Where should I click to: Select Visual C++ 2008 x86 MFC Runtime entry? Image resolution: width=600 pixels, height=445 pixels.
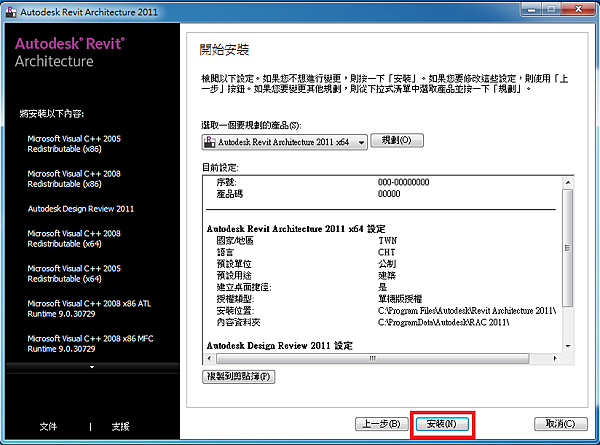(x=90, y=344)
